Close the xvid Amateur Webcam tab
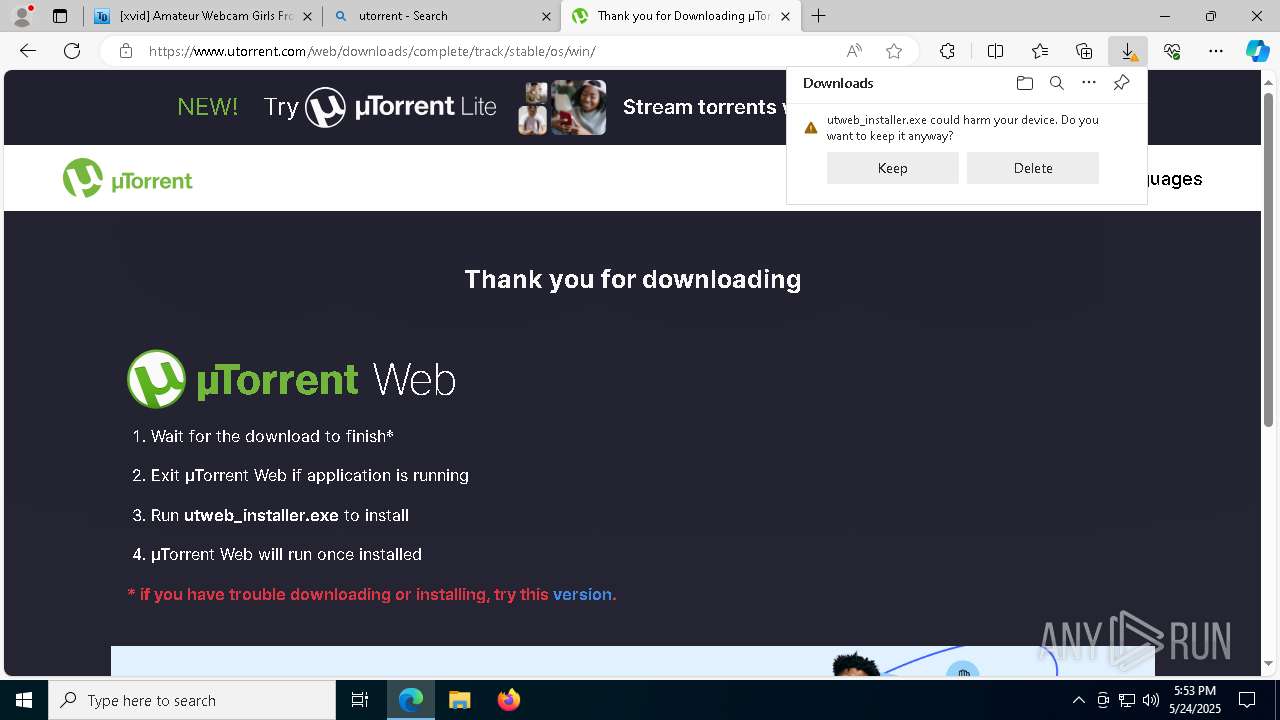This screenshot has height=720, width=1280. (x=307, y=16)
